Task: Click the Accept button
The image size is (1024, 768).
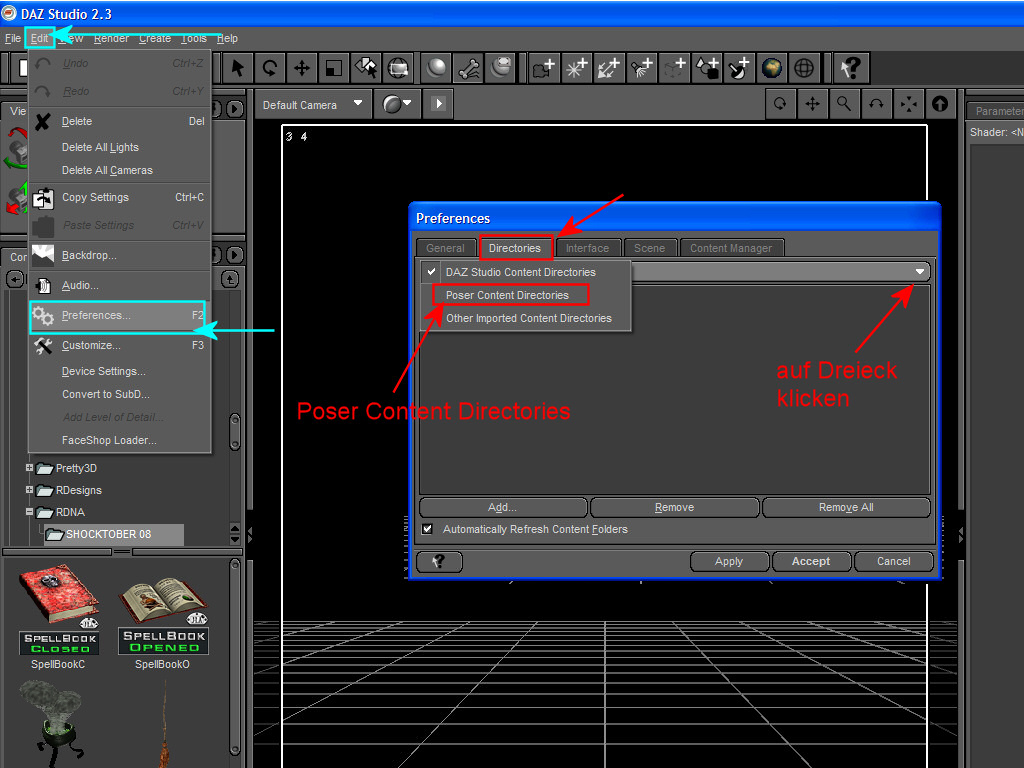Action: tap(811, 561)
